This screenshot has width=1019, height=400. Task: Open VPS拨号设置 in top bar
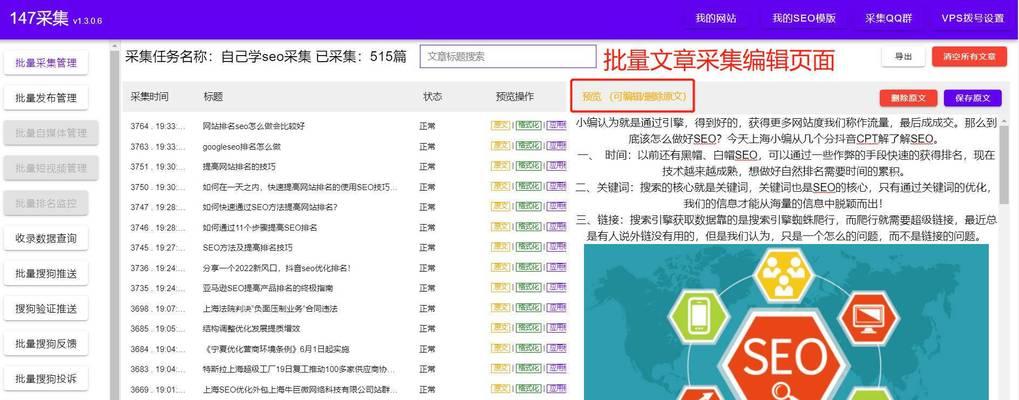pos(973,18)
